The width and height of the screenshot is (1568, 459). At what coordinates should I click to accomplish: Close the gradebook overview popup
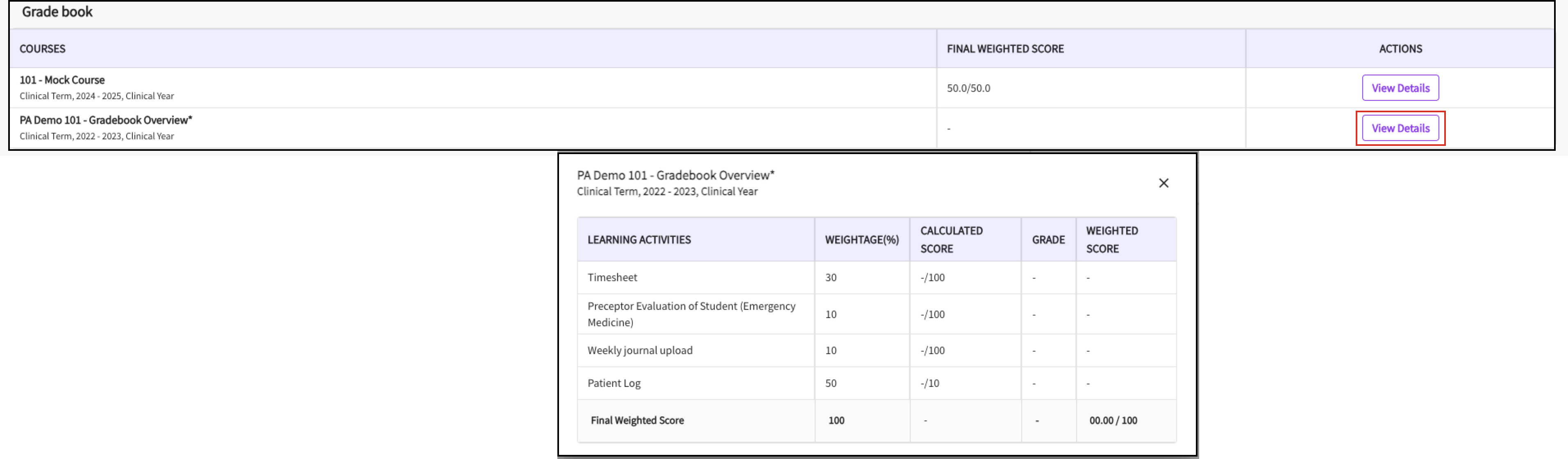point(1163,183)
